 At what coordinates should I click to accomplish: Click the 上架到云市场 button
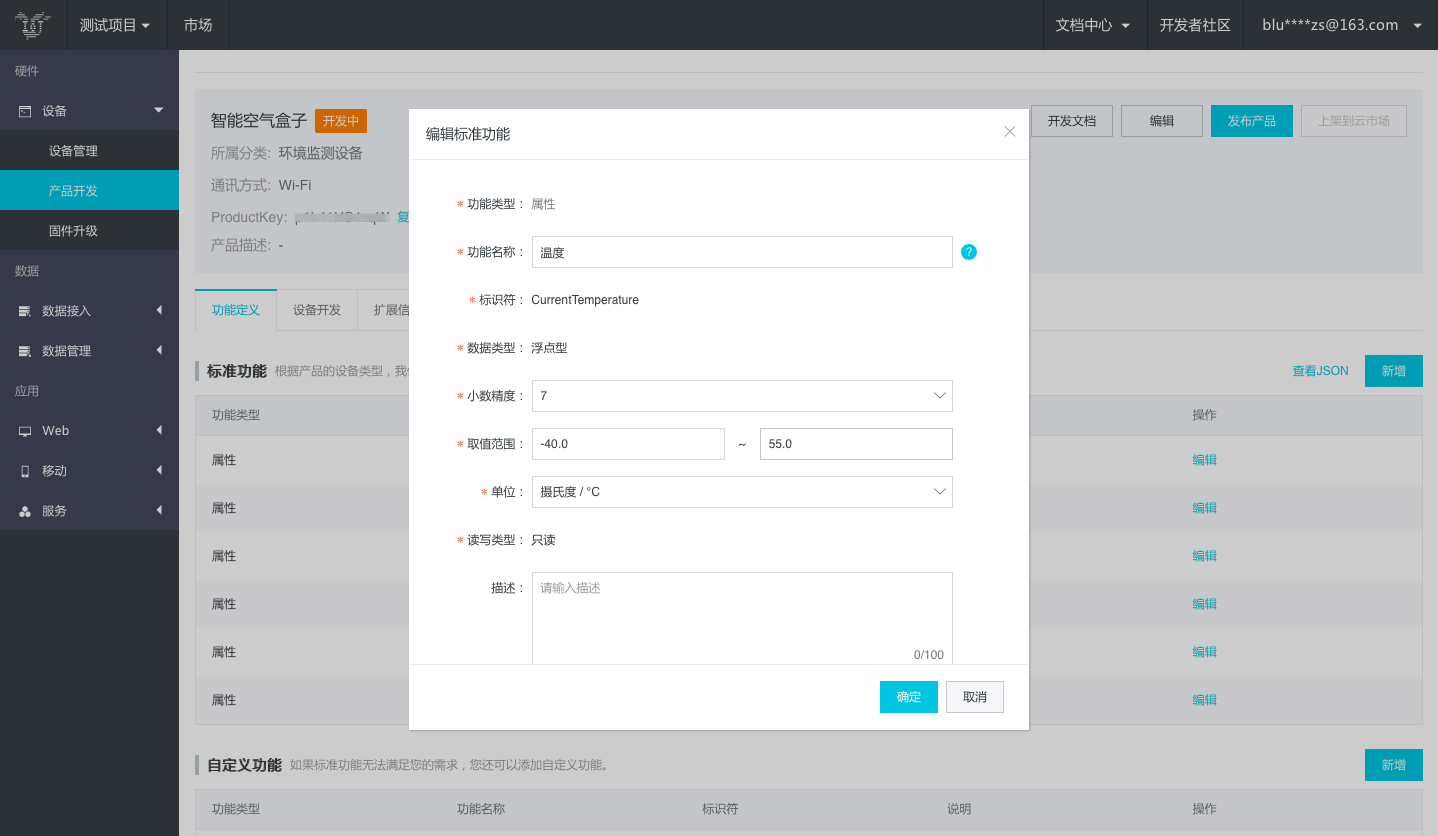click(1354, 121)
